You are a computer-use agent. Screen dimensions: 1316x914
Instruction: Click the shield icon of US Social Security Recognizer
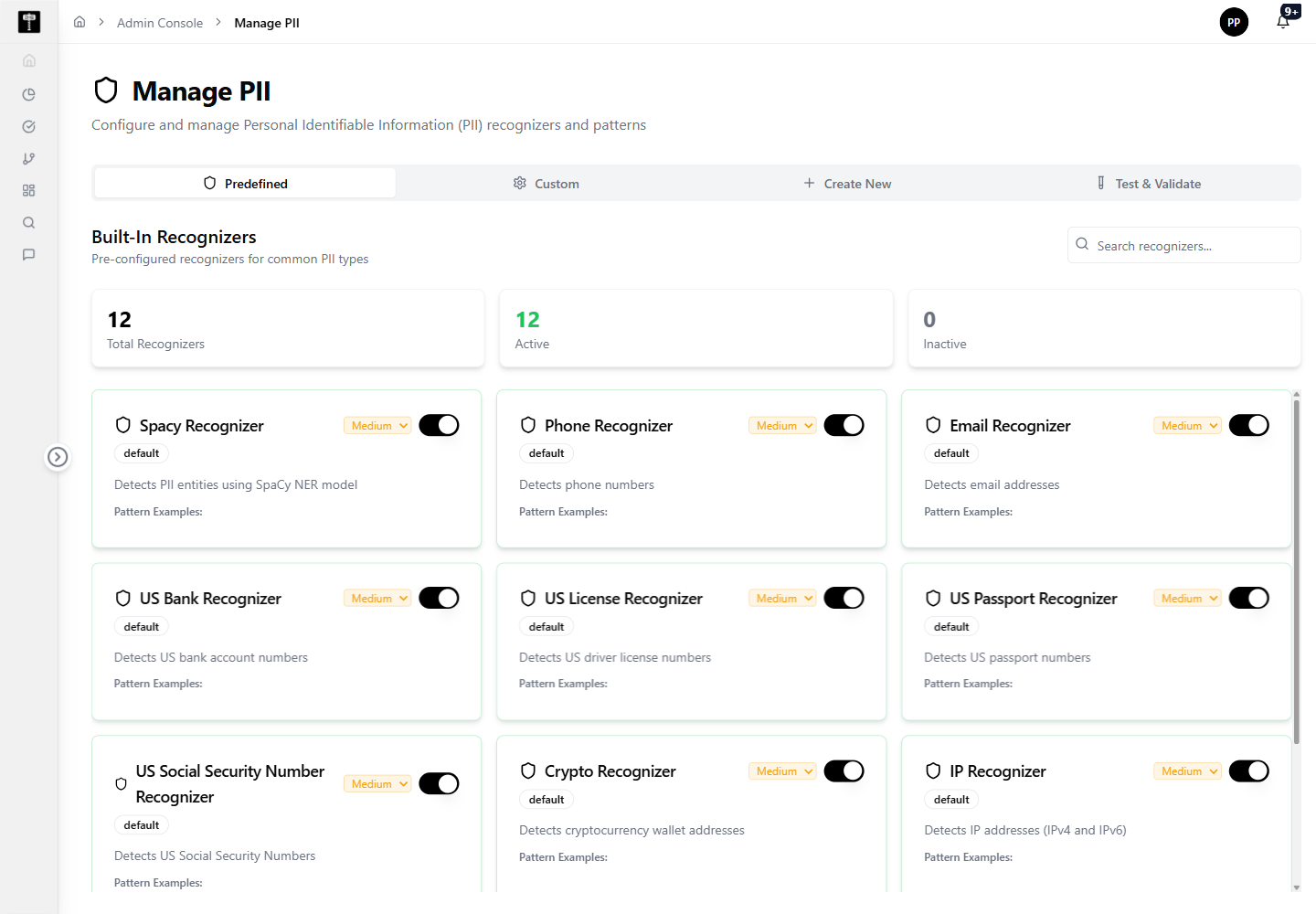point(121,784)
